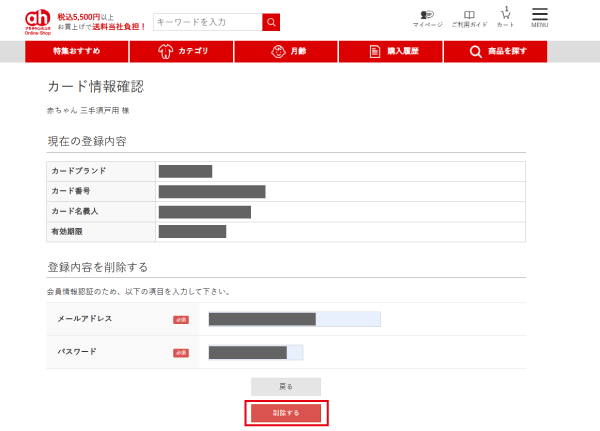Click the 送料当社負担 shipping banner text
The image size is (600, 431).
[119, 27]
